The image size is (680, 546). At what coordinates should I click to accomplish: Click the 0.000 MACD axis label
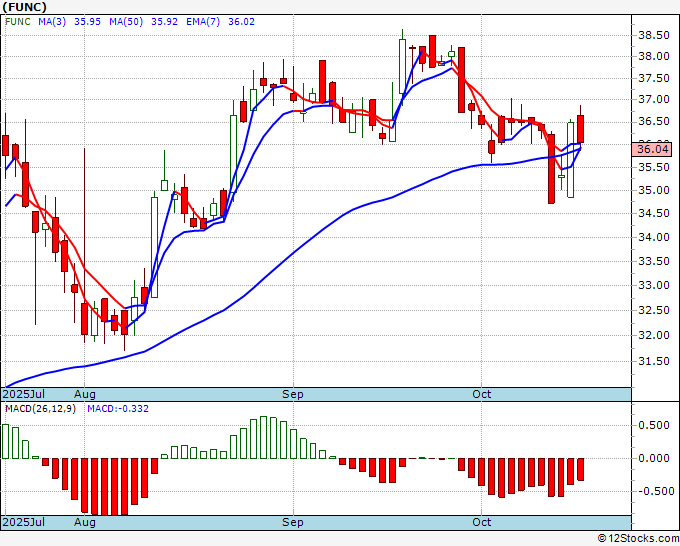pyautogui.click(x=654, y=458)
